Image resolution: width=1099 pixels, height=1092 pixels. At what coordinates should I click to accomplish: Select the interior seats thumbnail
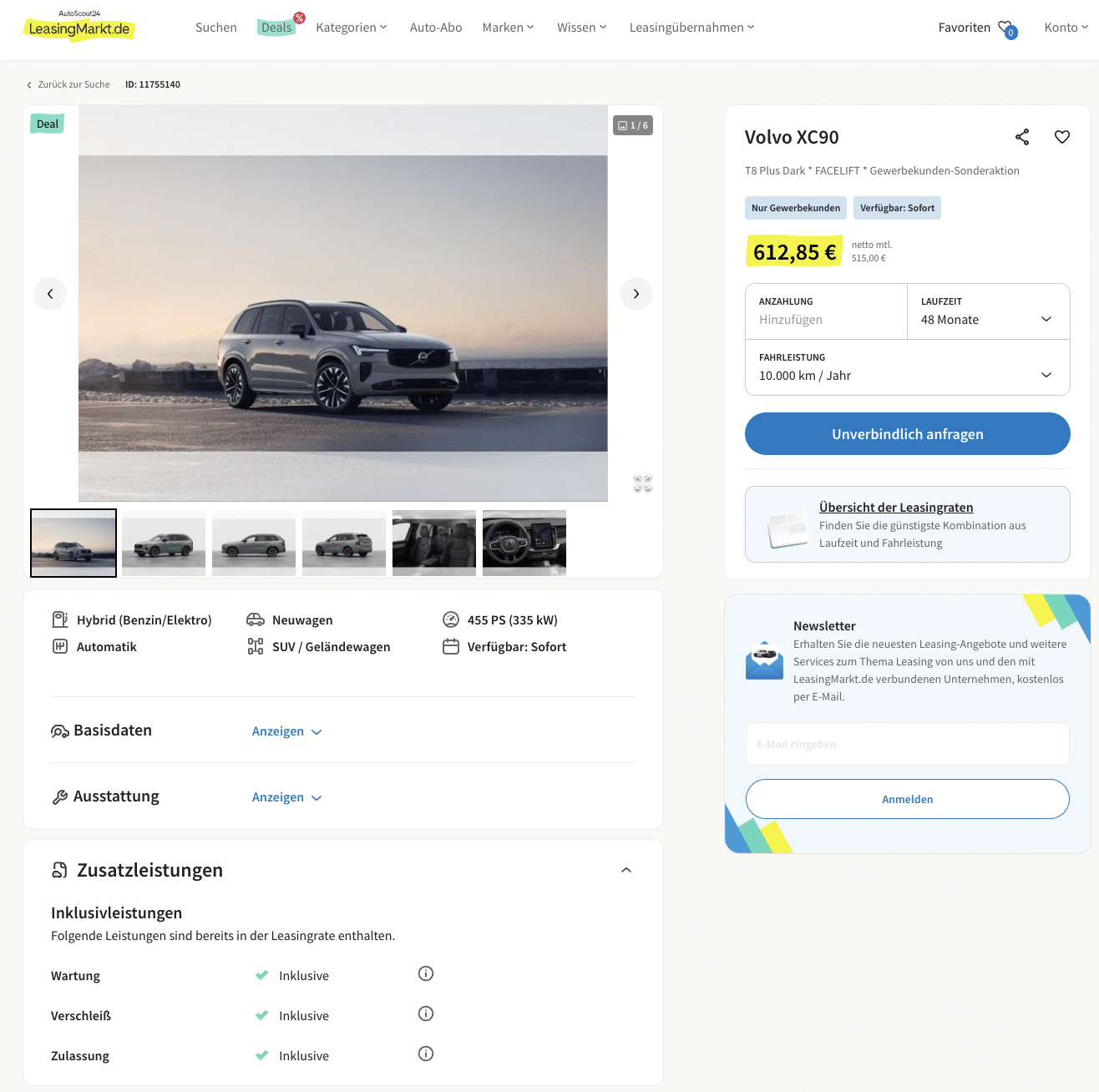click(434, 543)
